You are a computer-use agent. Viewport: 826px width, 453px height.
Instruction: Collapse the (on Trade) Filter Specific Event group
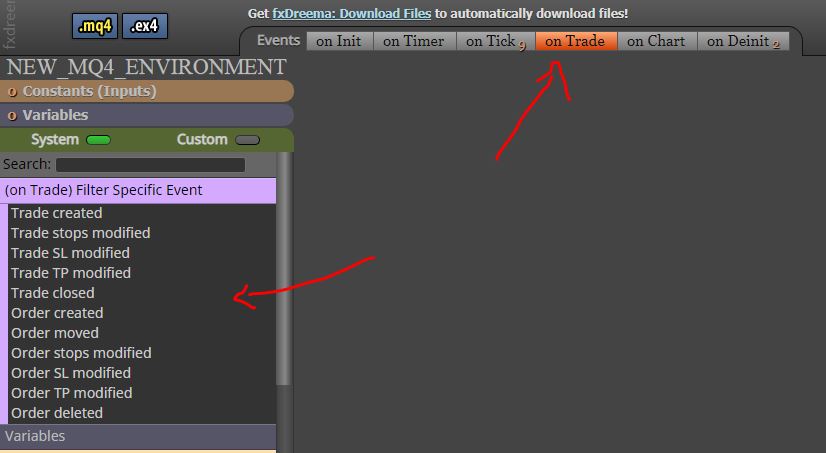click(x=138, y=190)
